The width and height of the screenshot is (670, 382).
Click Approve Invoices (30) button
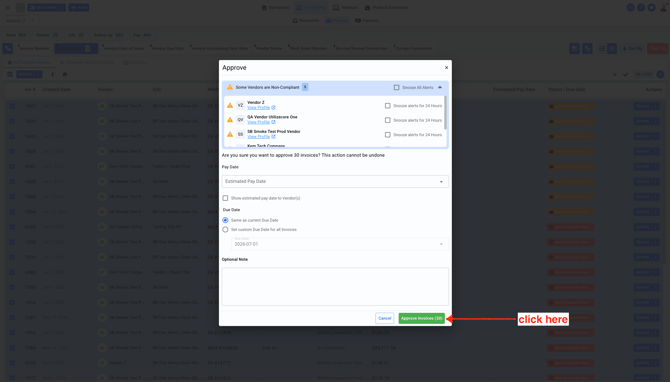click(x=421, y=318)
